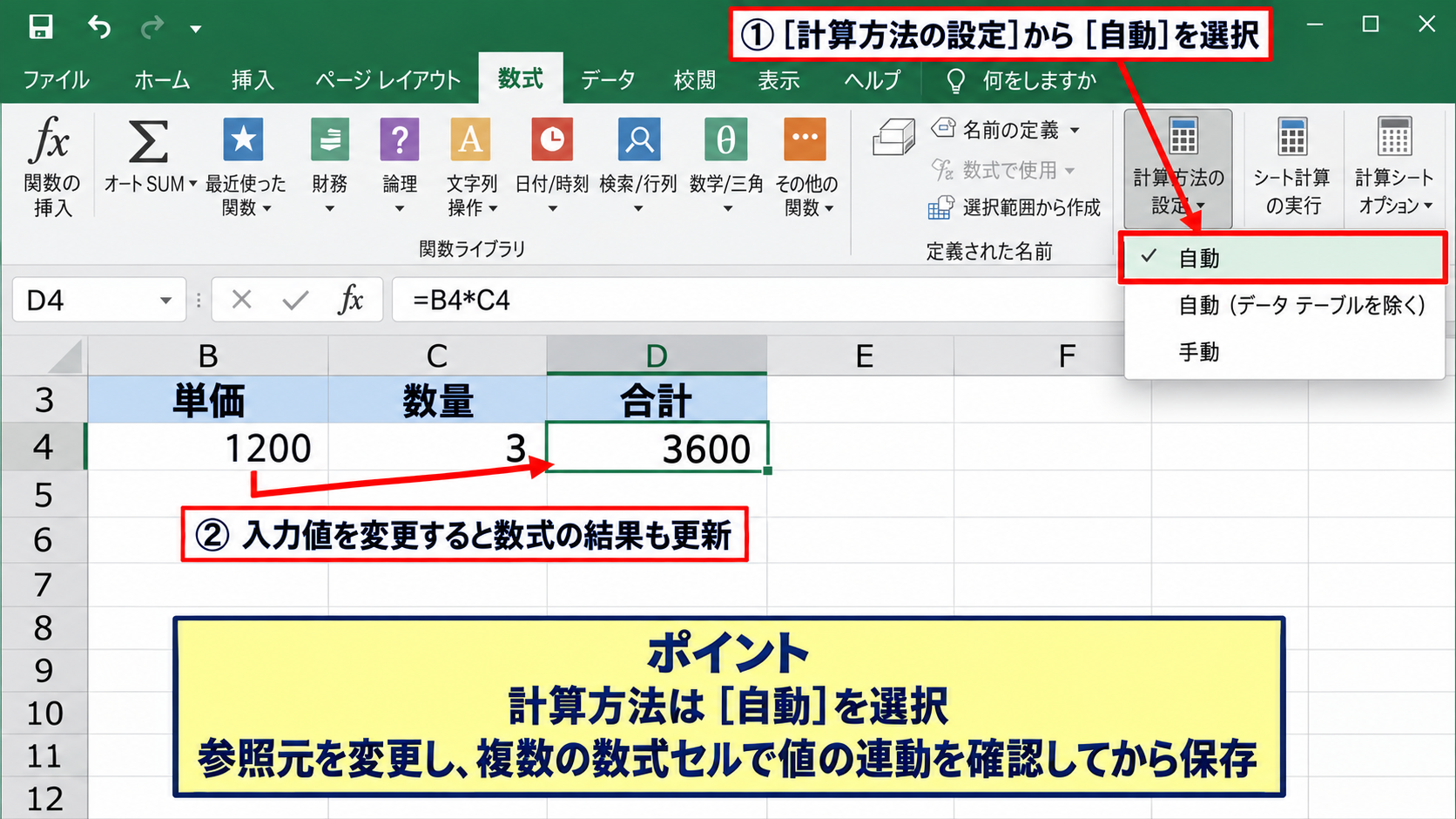Click the 何をしますか search box
This screenshot has height=819, width=1456.
1021,80
